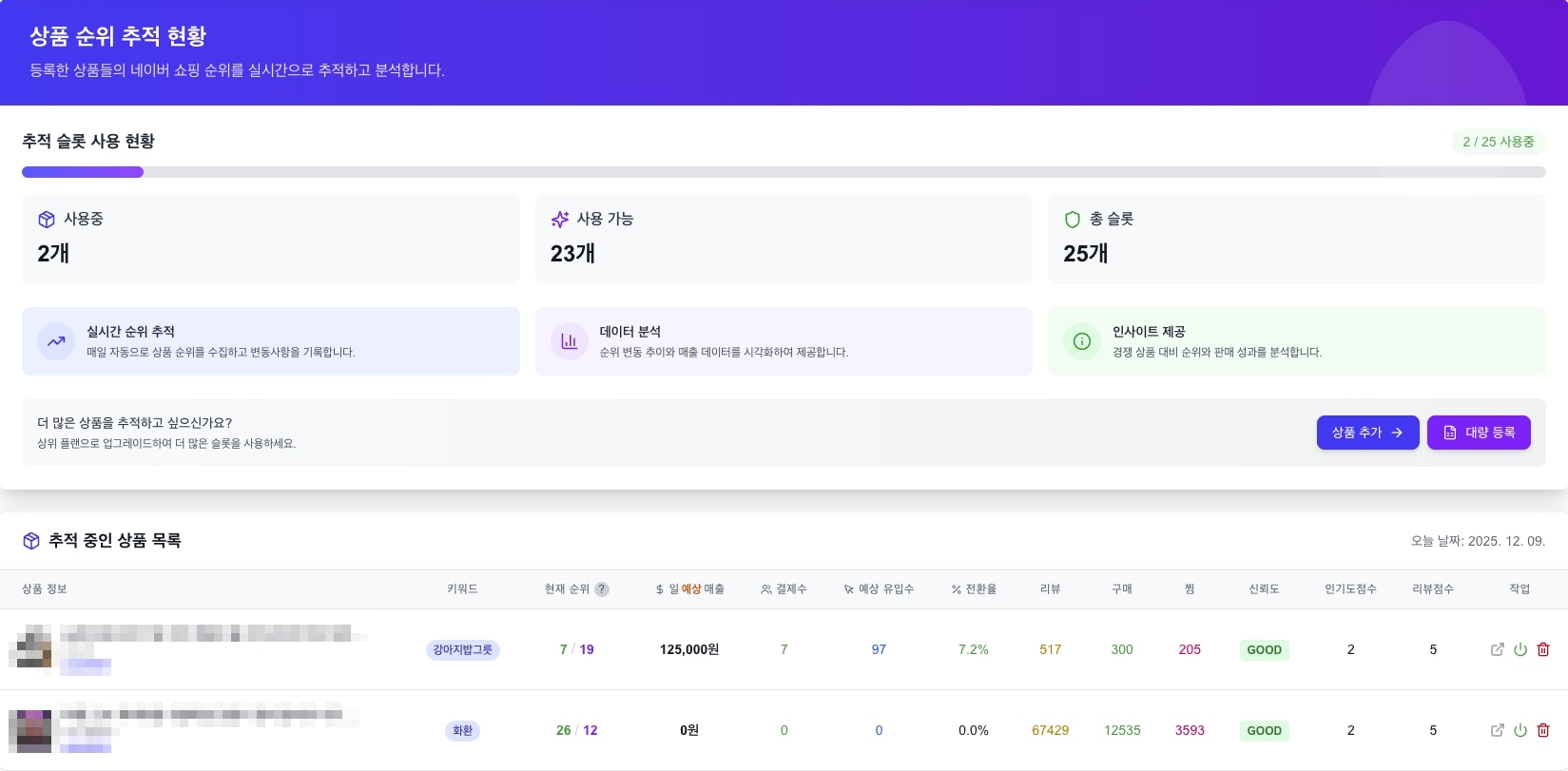This screenshot has height=771, width=1568.
Task: Click the 25개 total slots value
Action: pyautogui.click(x=1085, y=254)
